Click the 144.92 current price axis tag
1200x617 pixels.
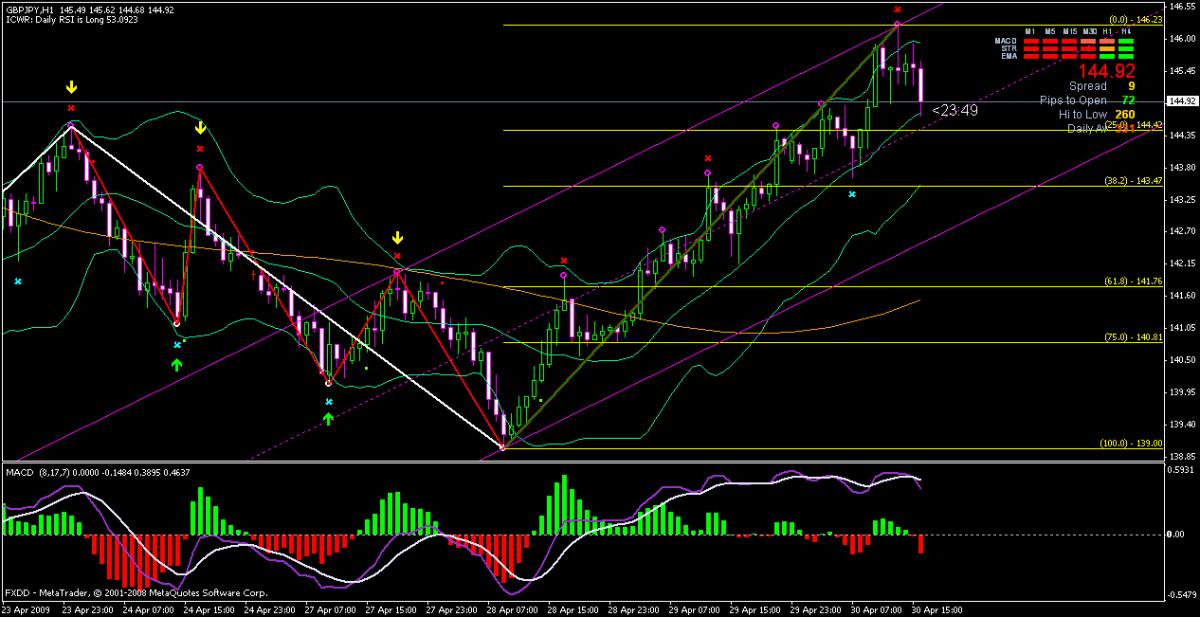[x=1182, y=102]
